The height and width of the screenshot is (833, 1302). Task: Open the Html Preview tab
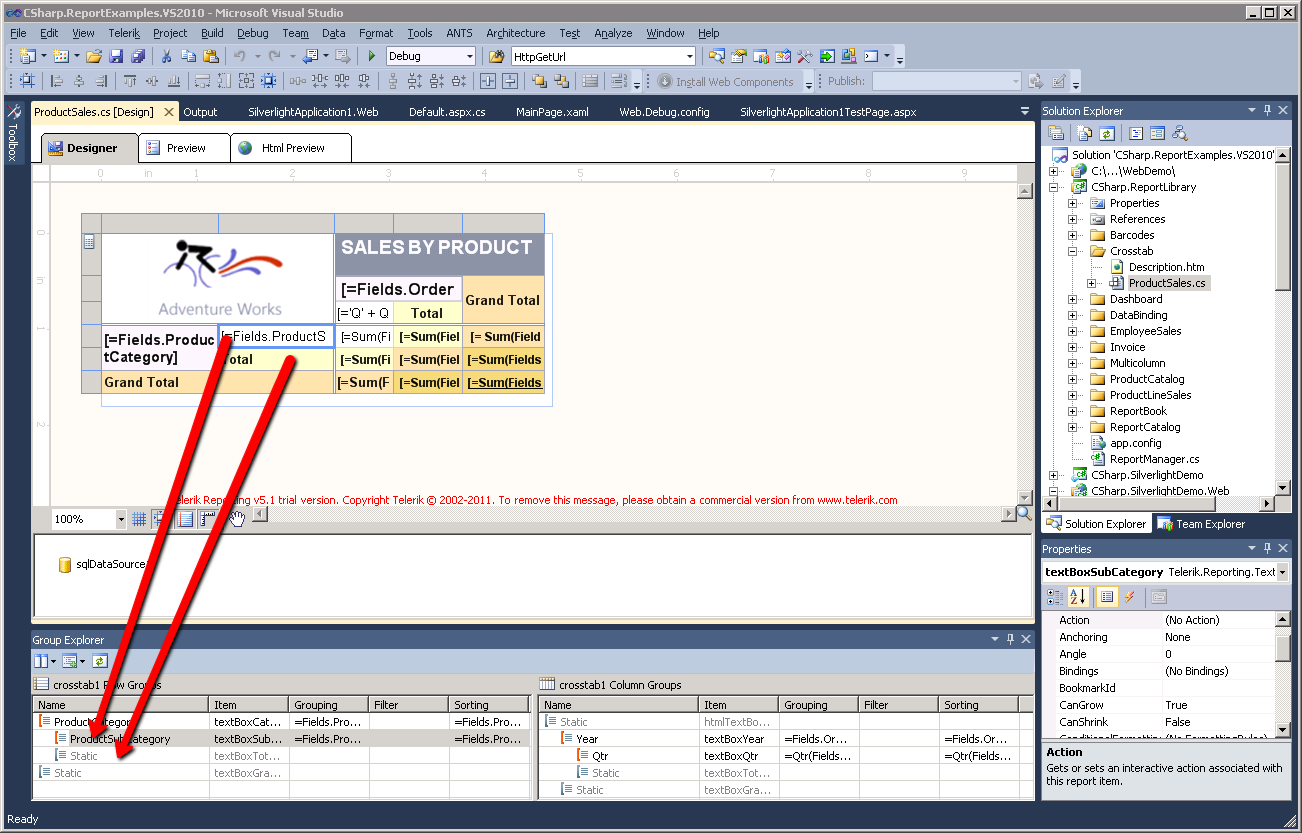pos(292,148)
